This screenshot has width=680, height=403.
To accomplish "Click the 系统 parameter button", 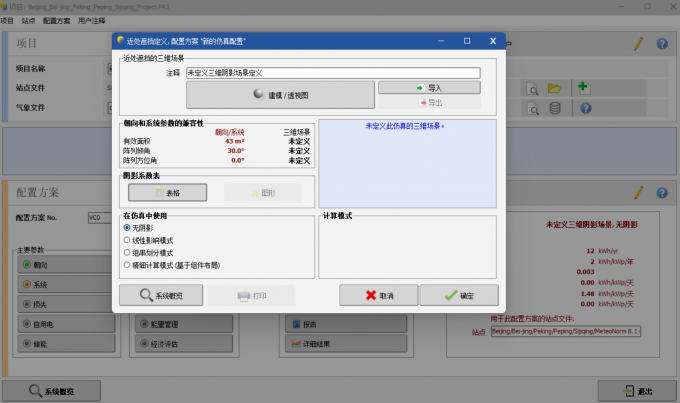I will point(65,285).
